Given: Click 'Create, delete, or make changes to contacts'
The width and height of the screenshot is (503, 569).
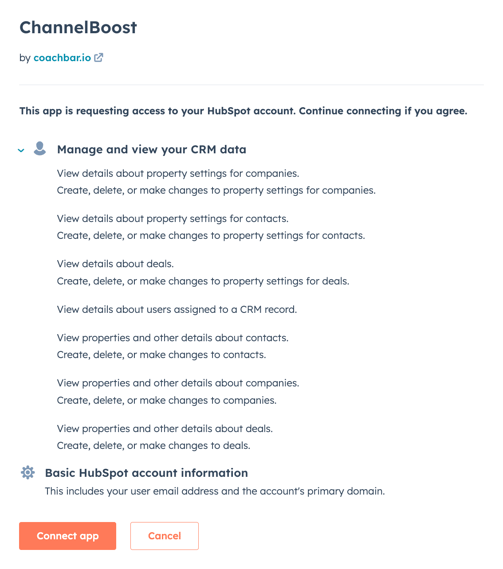Looking at the screenshot, I should tap(161, 355).
